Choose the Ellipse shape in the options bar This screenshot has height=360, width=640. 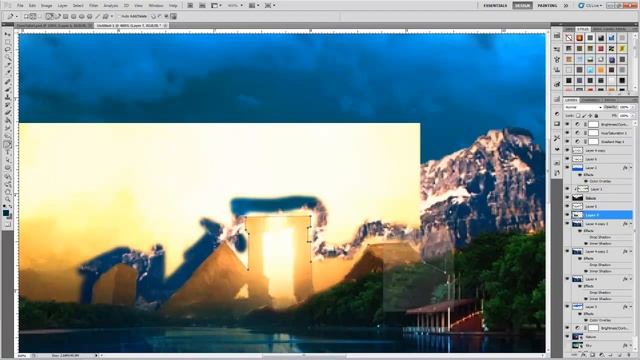point(82,16)
